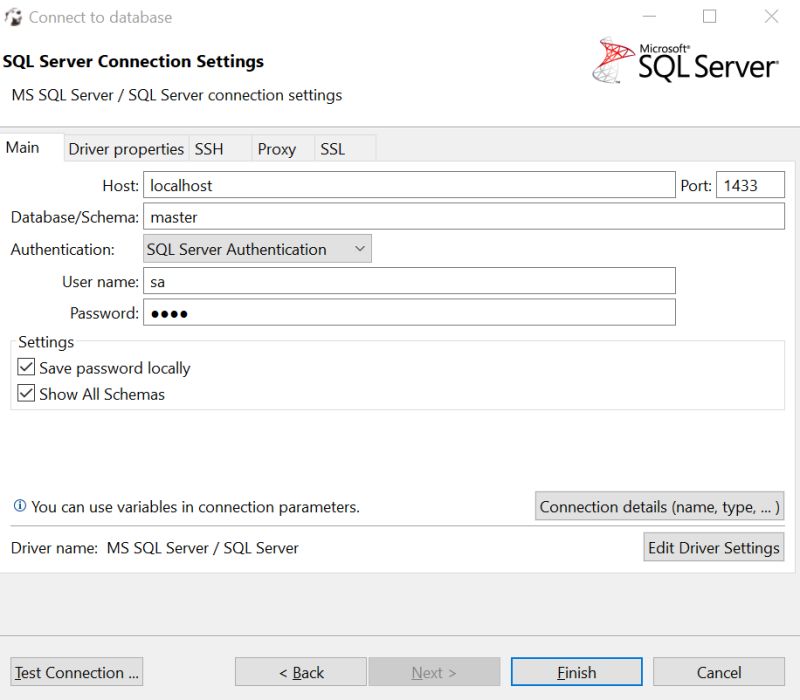Cancel the connection dialog
The height and width of the screenshot is (700, 800).
[x=717, y=671]
